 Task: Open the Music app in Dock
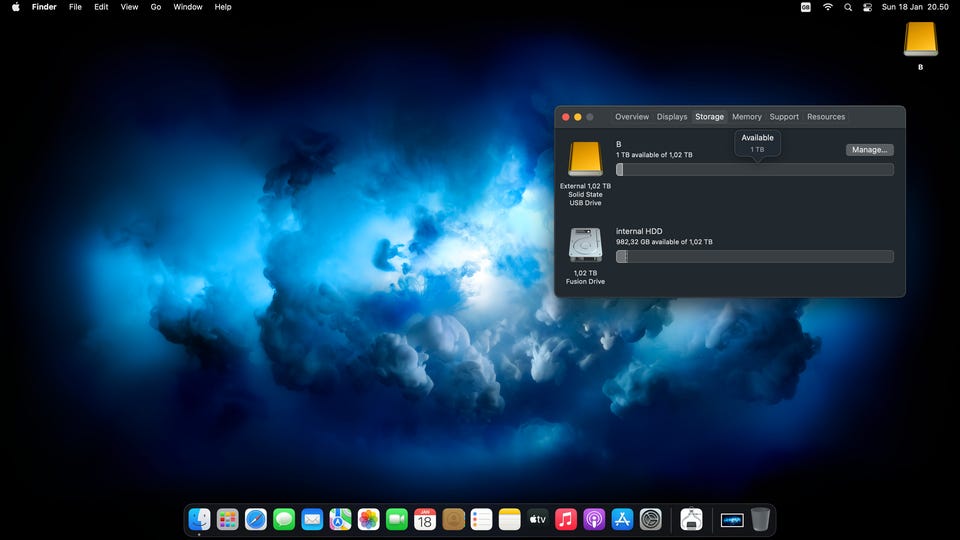point(566,519)
